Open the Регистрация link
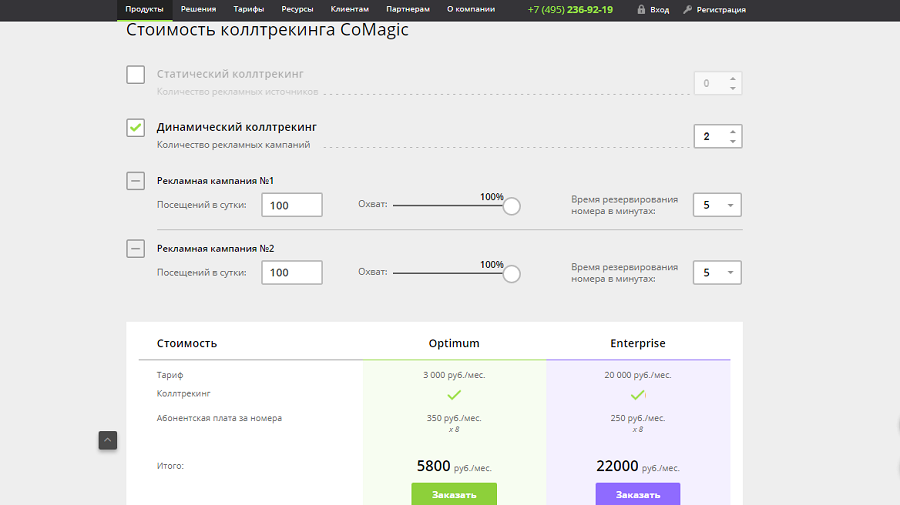Image resolution: width=900 pixels, height=505 pixels. 721,10
